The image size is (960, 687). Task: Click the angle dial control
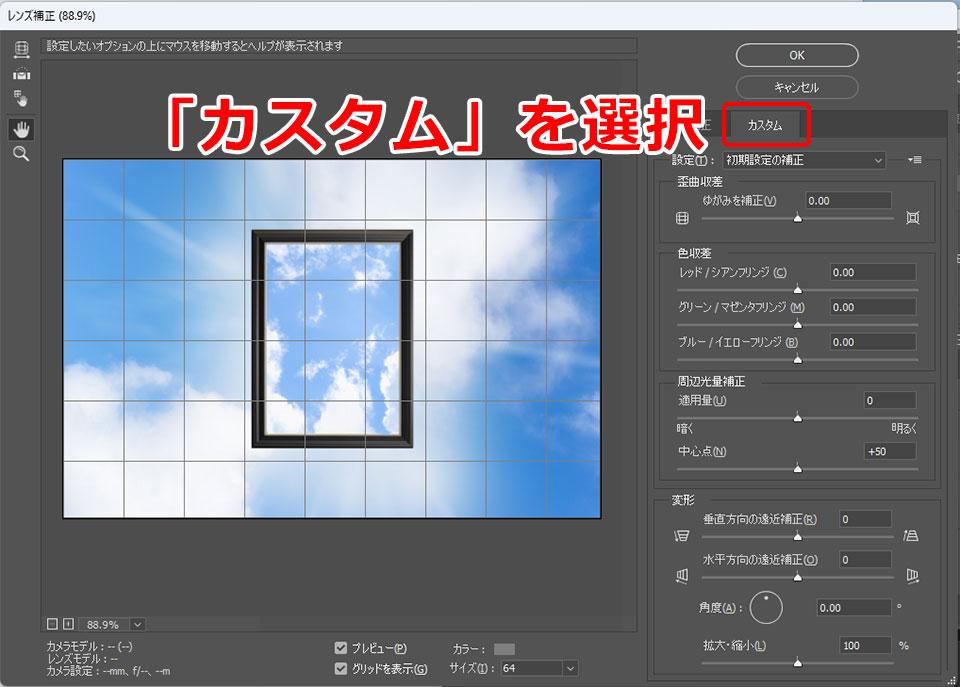pos(766,607)
